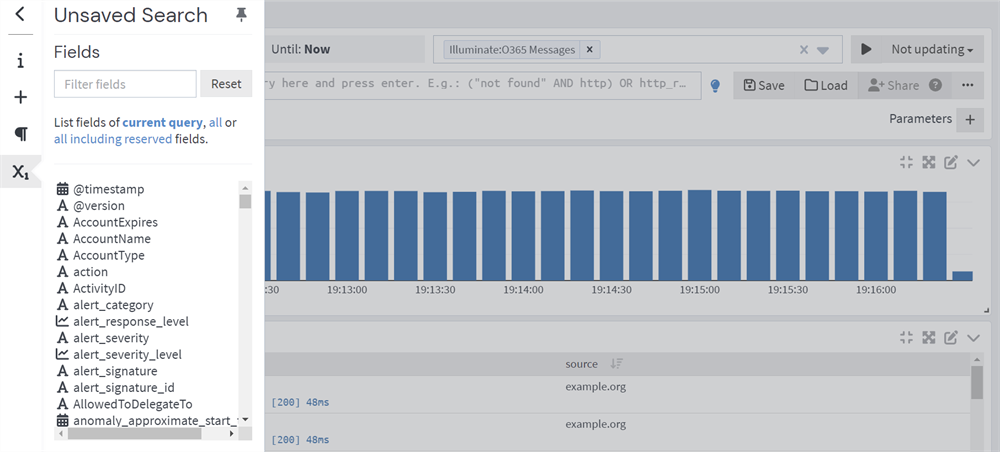
Task: Open the search description info section
Action: point(20,60)
